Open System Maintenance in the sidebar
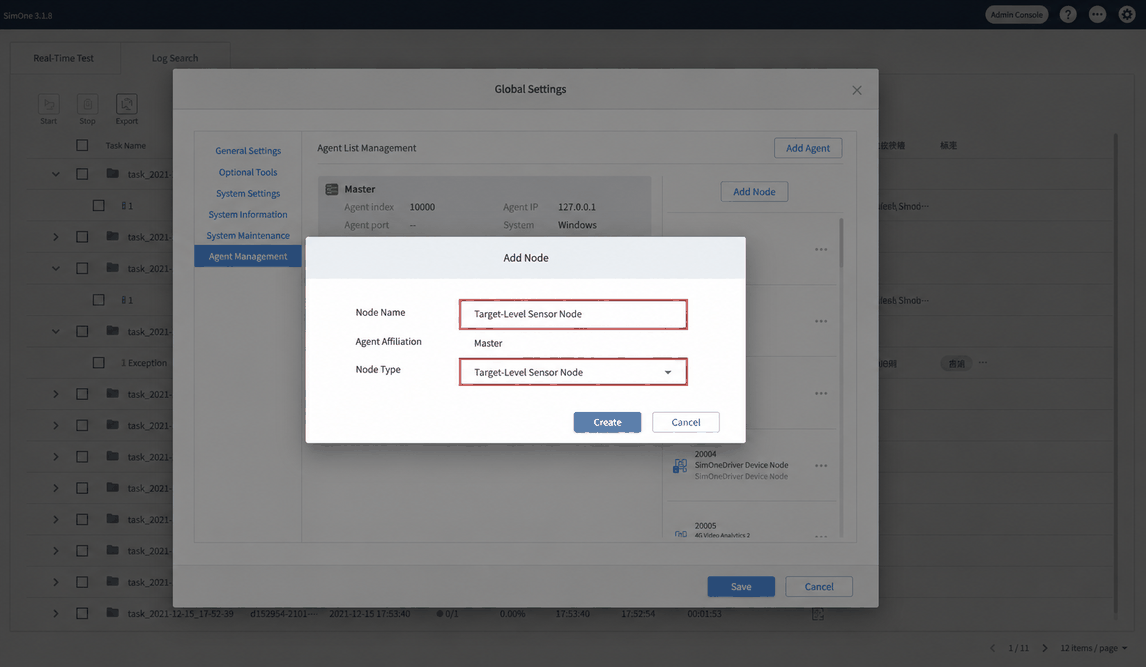The width and height of the screenshot is (1146, 667). pos(248,236)
